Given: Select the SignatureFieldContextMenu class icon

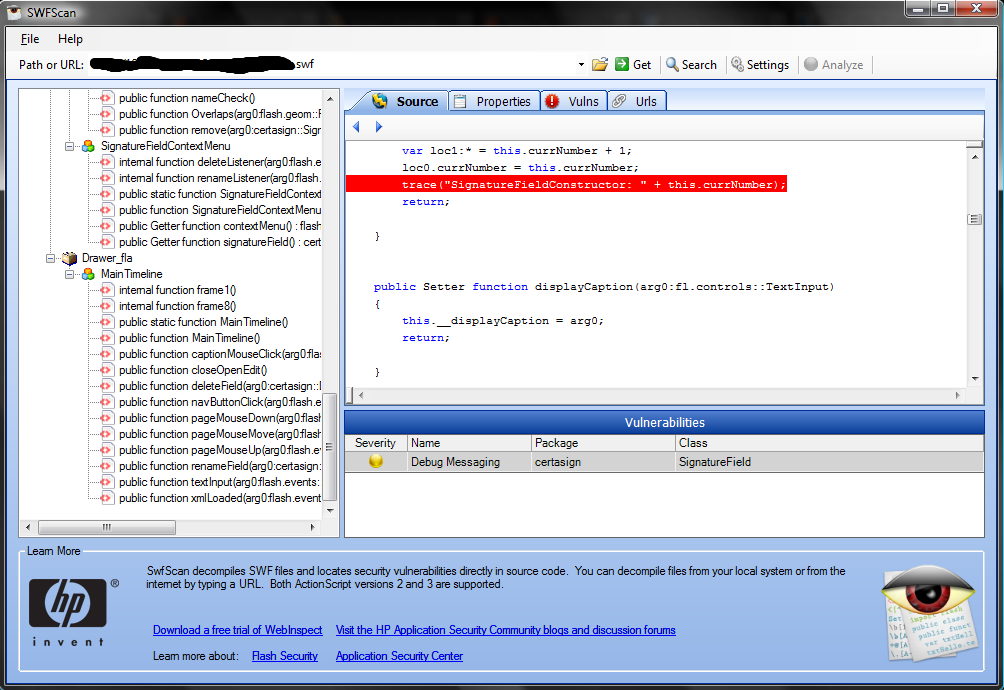Looking at the screenshot, I should tap(88, 147).
